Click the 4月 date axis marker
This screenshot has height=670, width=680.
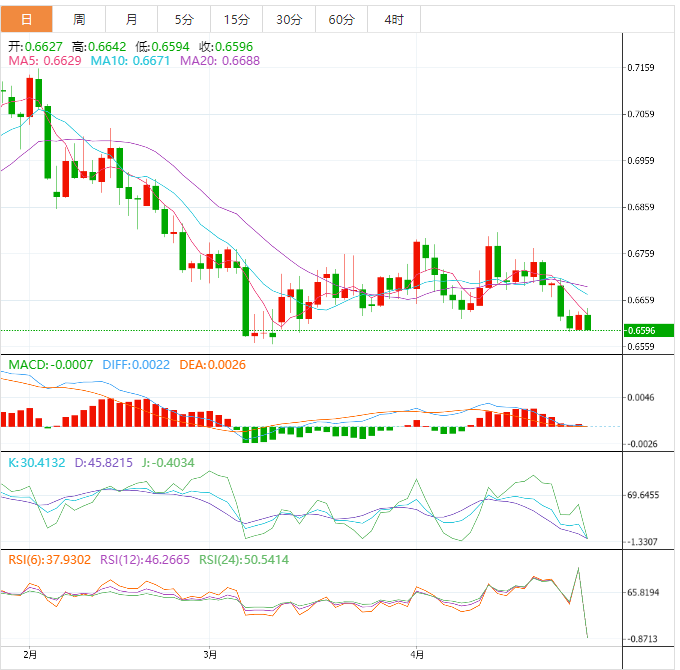(417, 654)
